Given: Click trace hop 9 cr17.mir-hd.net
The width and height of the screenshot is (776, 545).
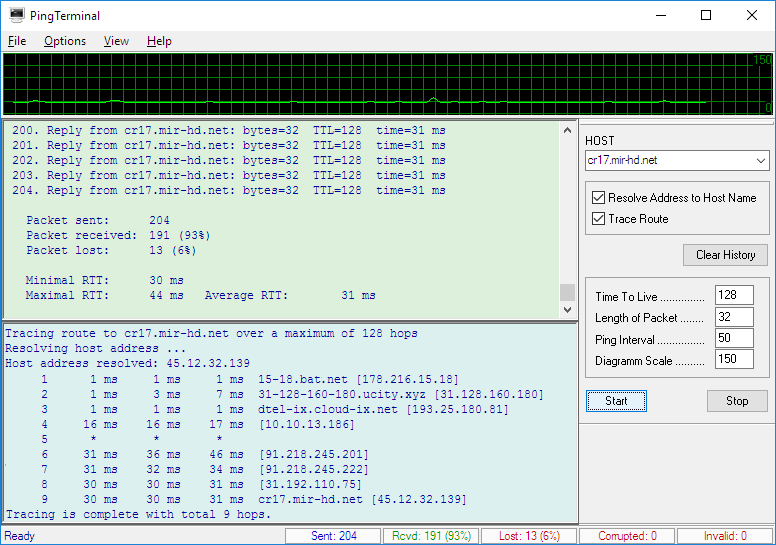Looking at the screenshot, I should (x=253, y=499).
